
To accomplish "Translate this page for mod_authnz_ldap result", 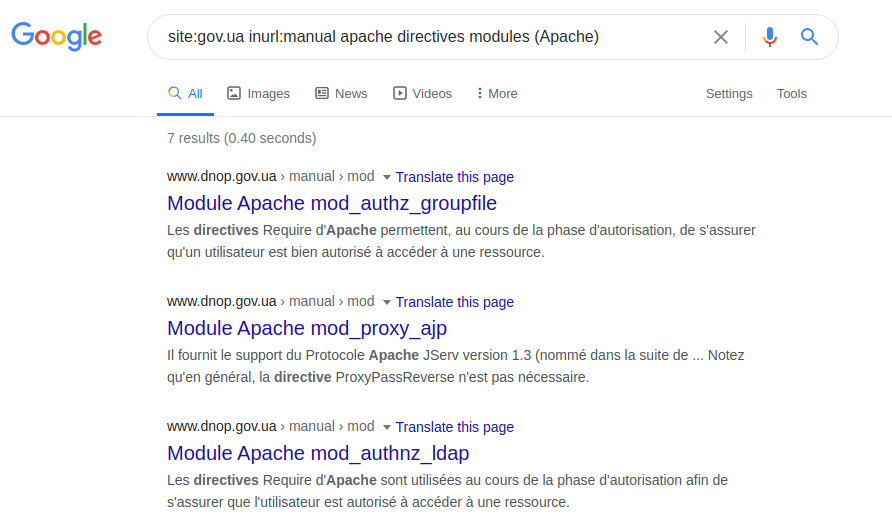I will pyautogui.click(x=455, y=427).
